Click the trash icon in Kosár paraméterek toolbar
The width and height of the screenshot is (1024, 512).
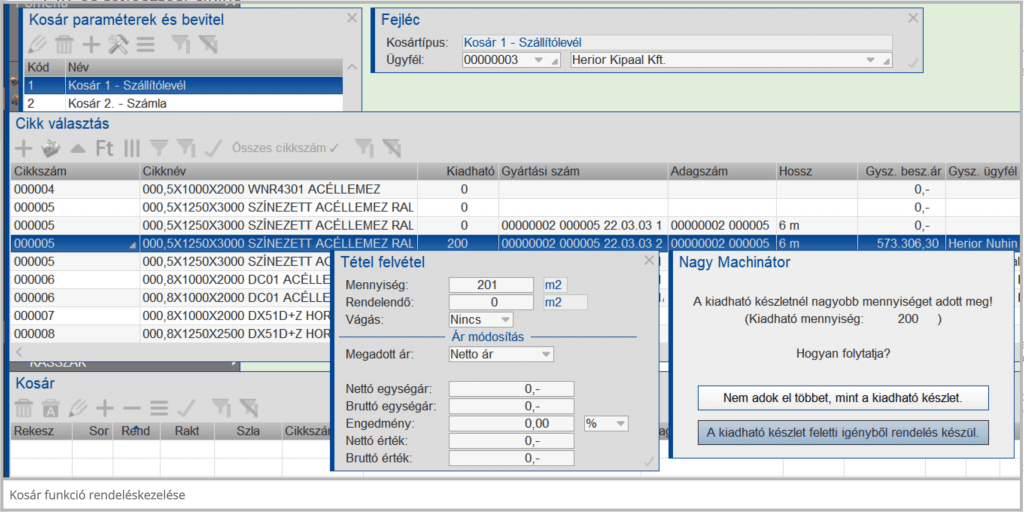tap(64, 44)
